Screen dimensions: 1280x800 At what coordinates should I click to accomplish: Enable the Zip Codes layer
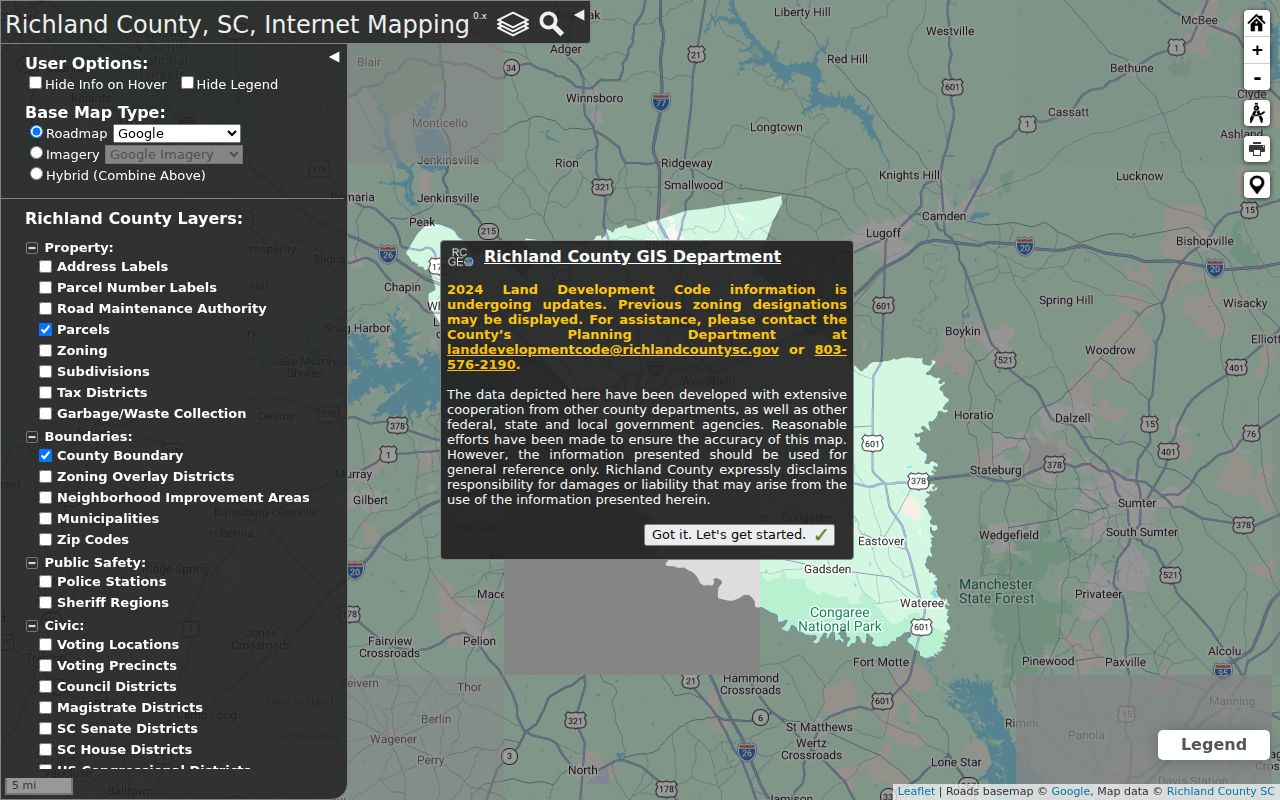click(45, 539)
